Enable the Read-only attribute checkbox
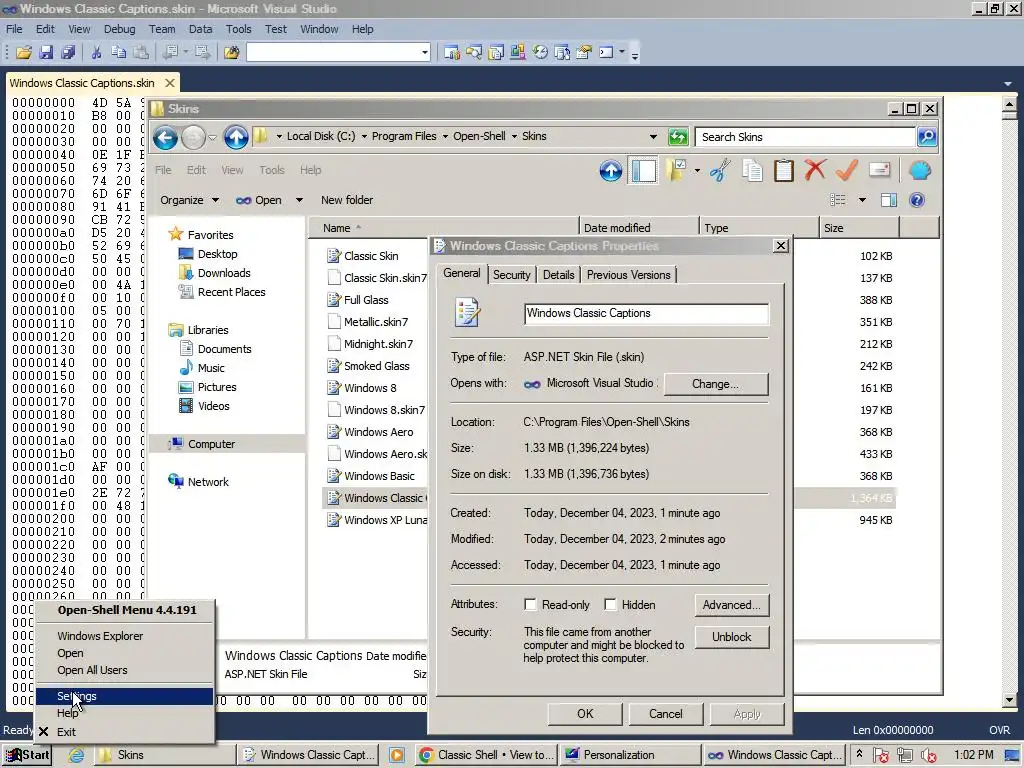This screenshot has width=1024, height=768. tap(530, 605)
